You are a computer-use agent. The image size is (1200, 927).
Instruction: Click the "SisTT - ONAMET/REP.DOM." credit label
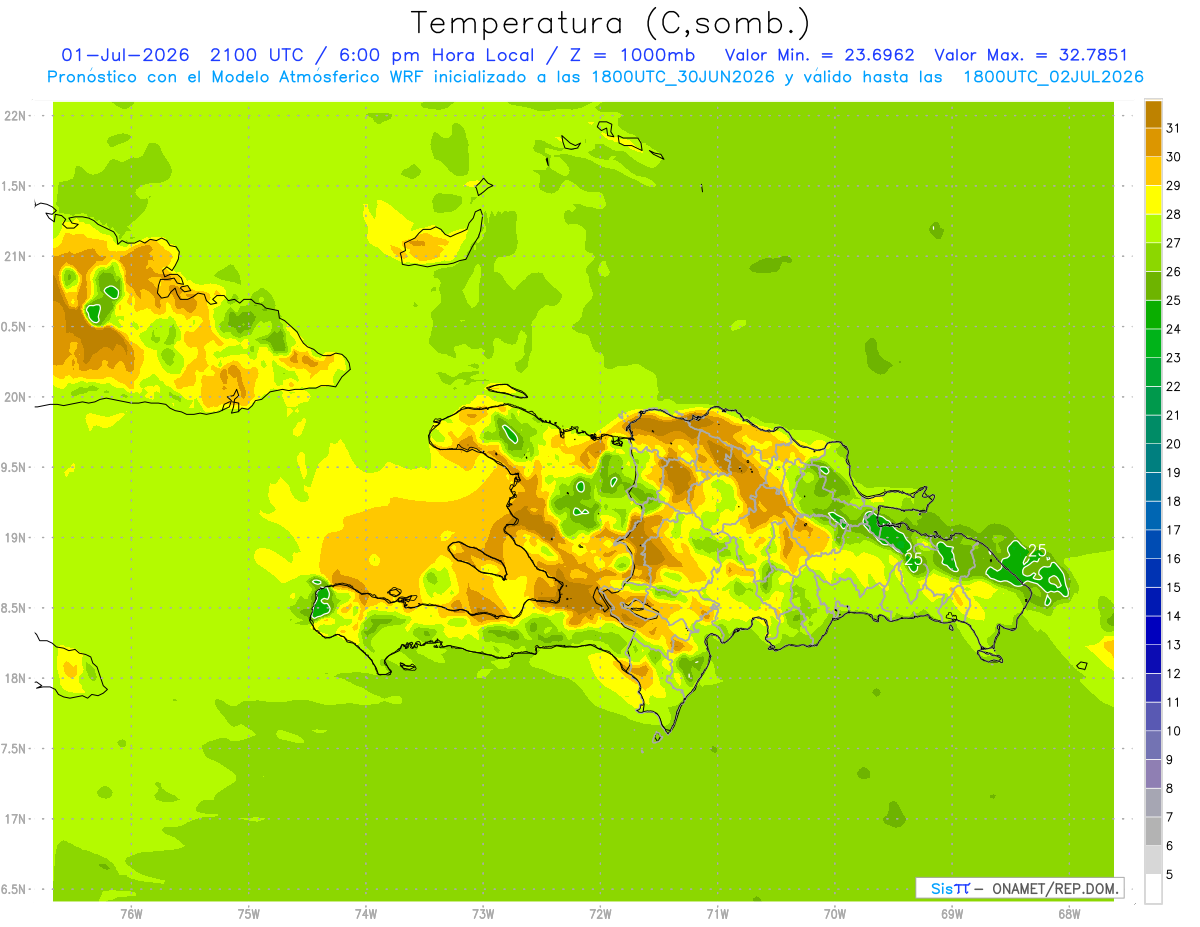pyautogui.click(x=1020, y=888)
